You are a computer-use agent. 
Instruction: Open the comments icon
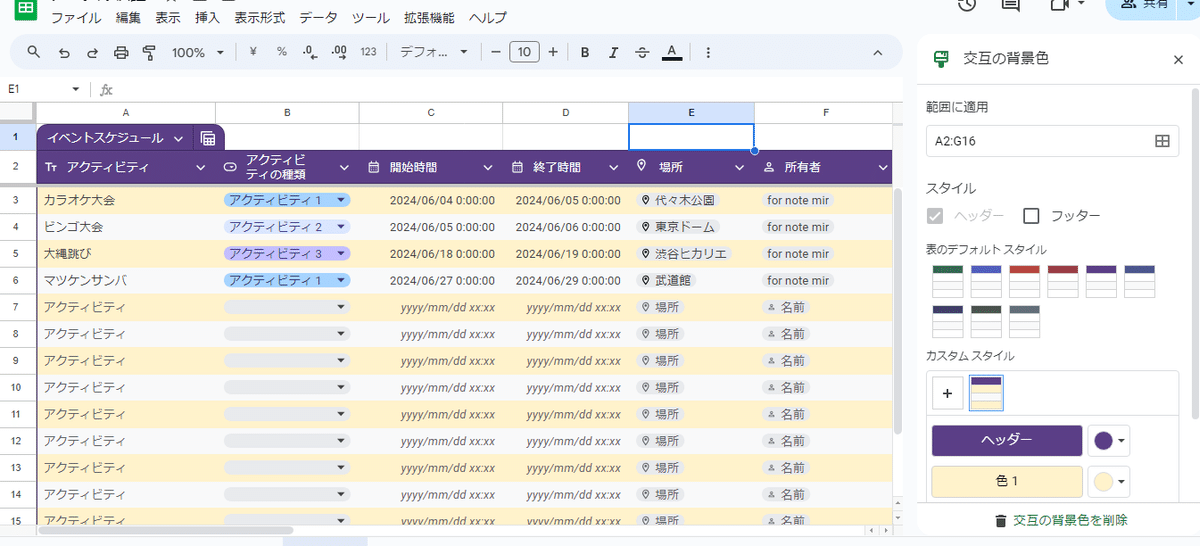coord(1011,5)
